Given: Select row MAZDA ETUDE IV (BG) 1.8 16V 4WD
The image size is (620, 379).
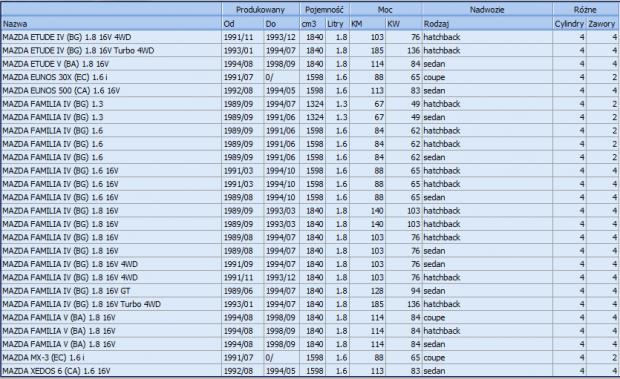Looking at the screenshot, I should click(310, 37).
